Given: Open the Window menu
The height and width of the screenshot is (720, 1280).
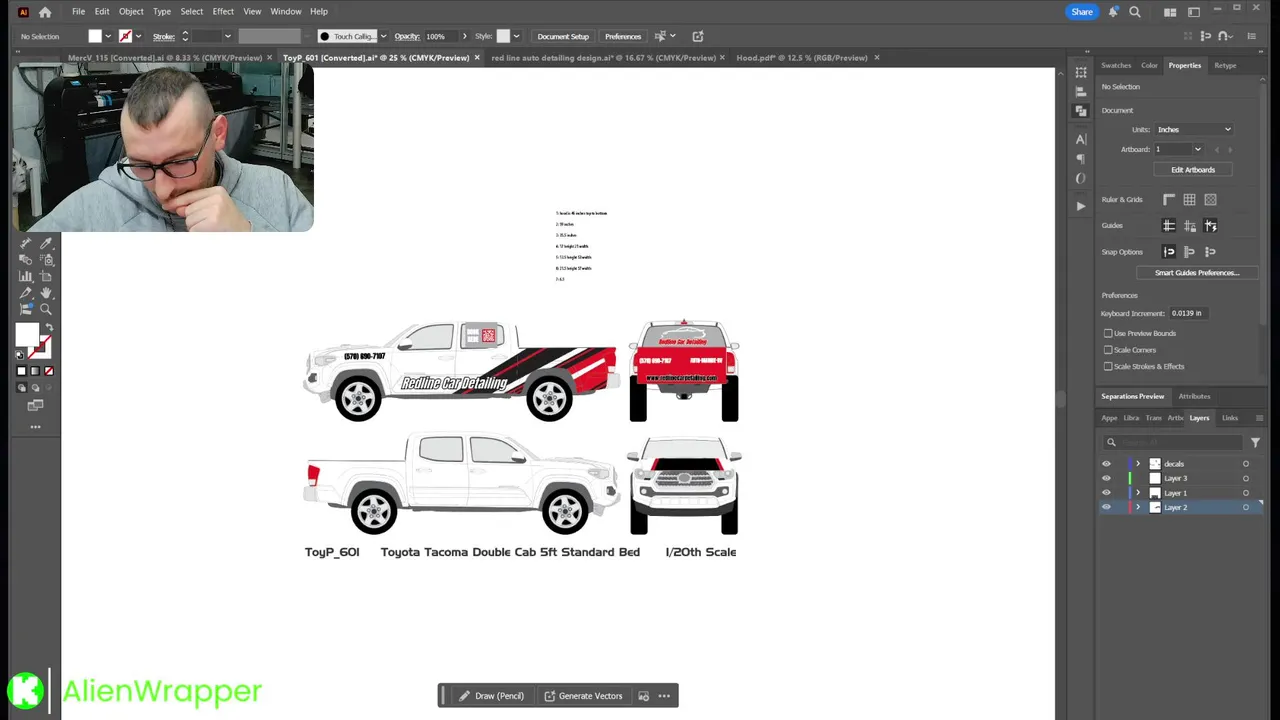Looking at the screenshot, I should 286,12.
